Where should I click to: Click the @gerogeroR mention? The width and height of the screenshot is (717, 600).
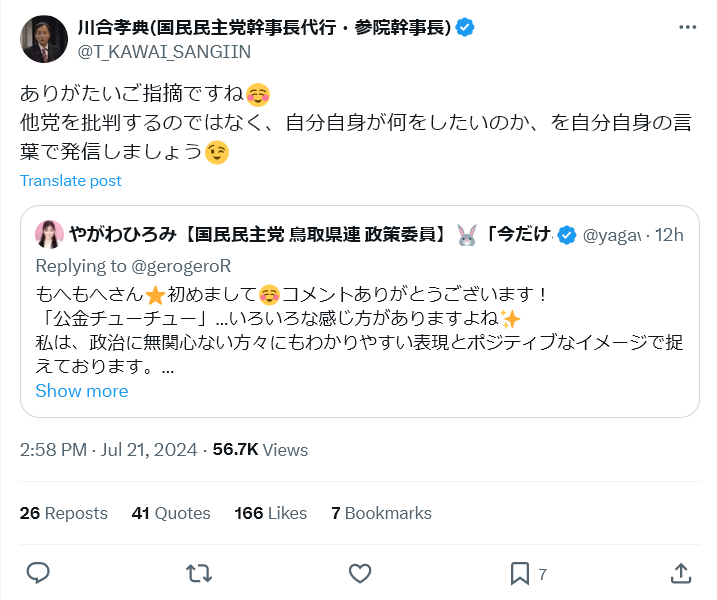[x=181, y=266]
